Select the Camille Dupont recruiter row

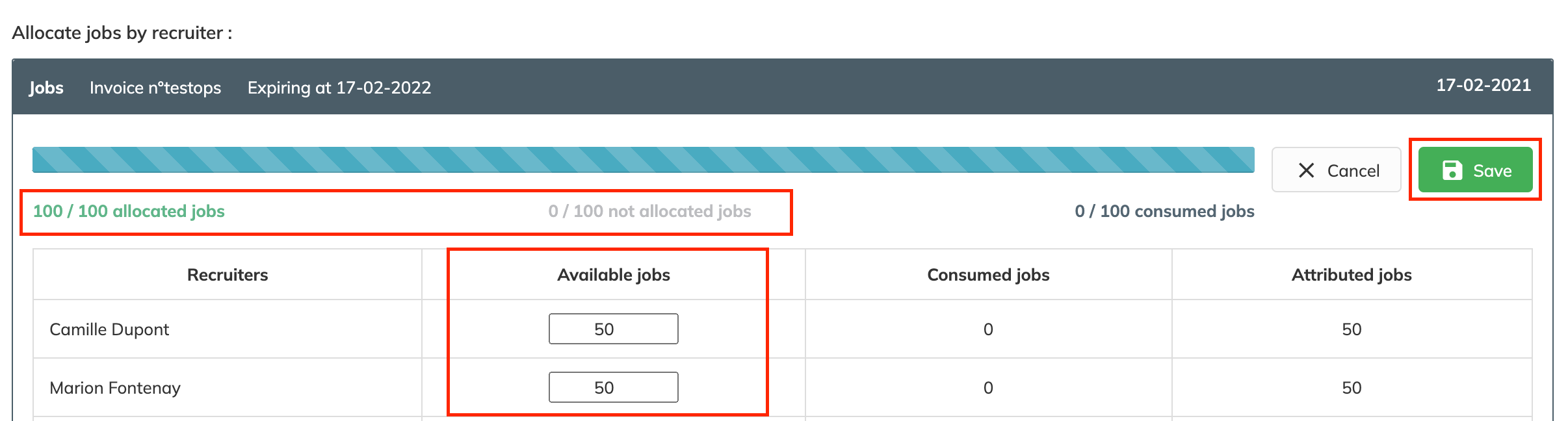[x=109, y=329]
